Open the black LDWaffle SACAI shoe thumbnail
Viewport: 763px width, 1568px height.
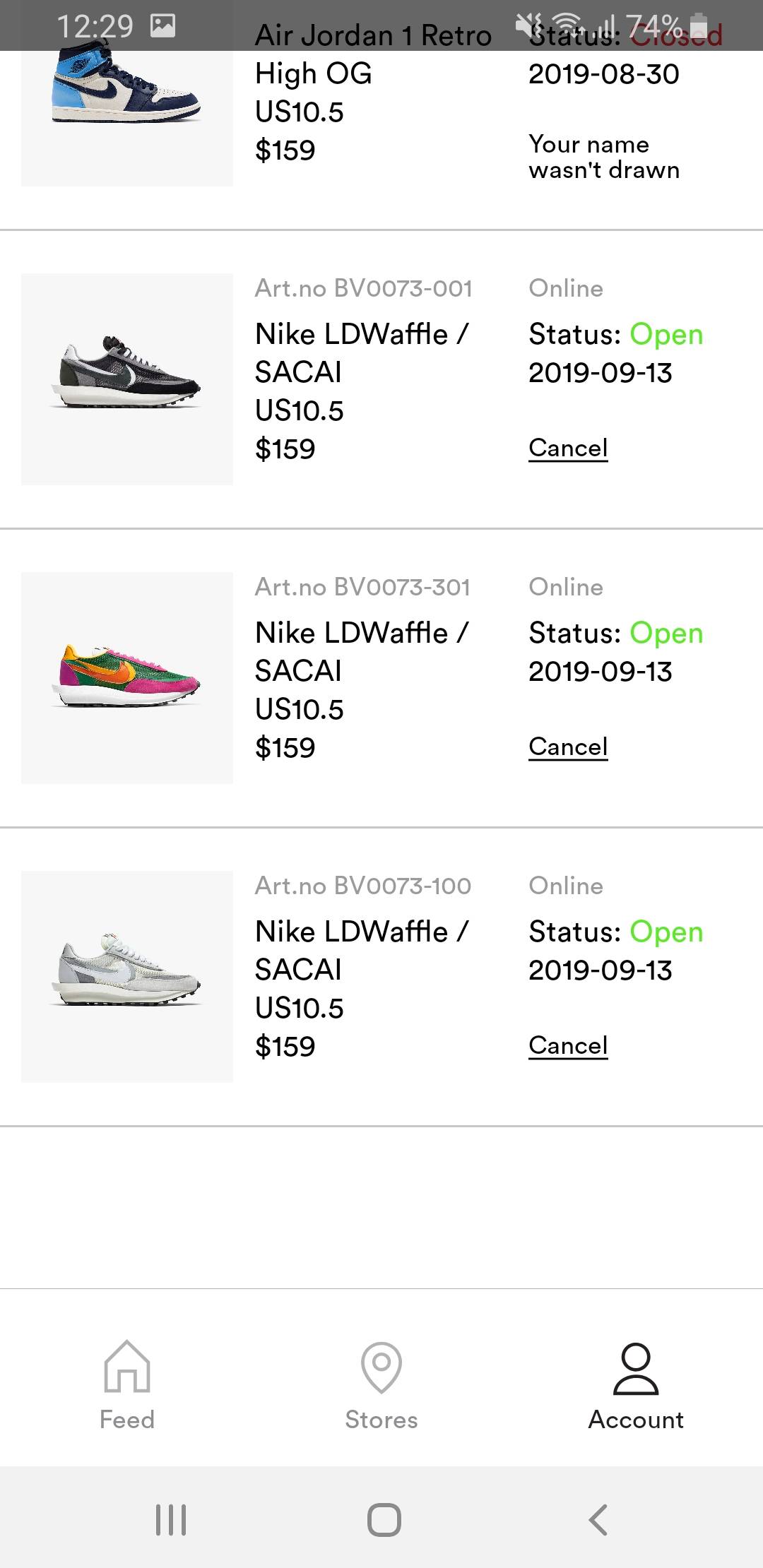tap(127, 379)
